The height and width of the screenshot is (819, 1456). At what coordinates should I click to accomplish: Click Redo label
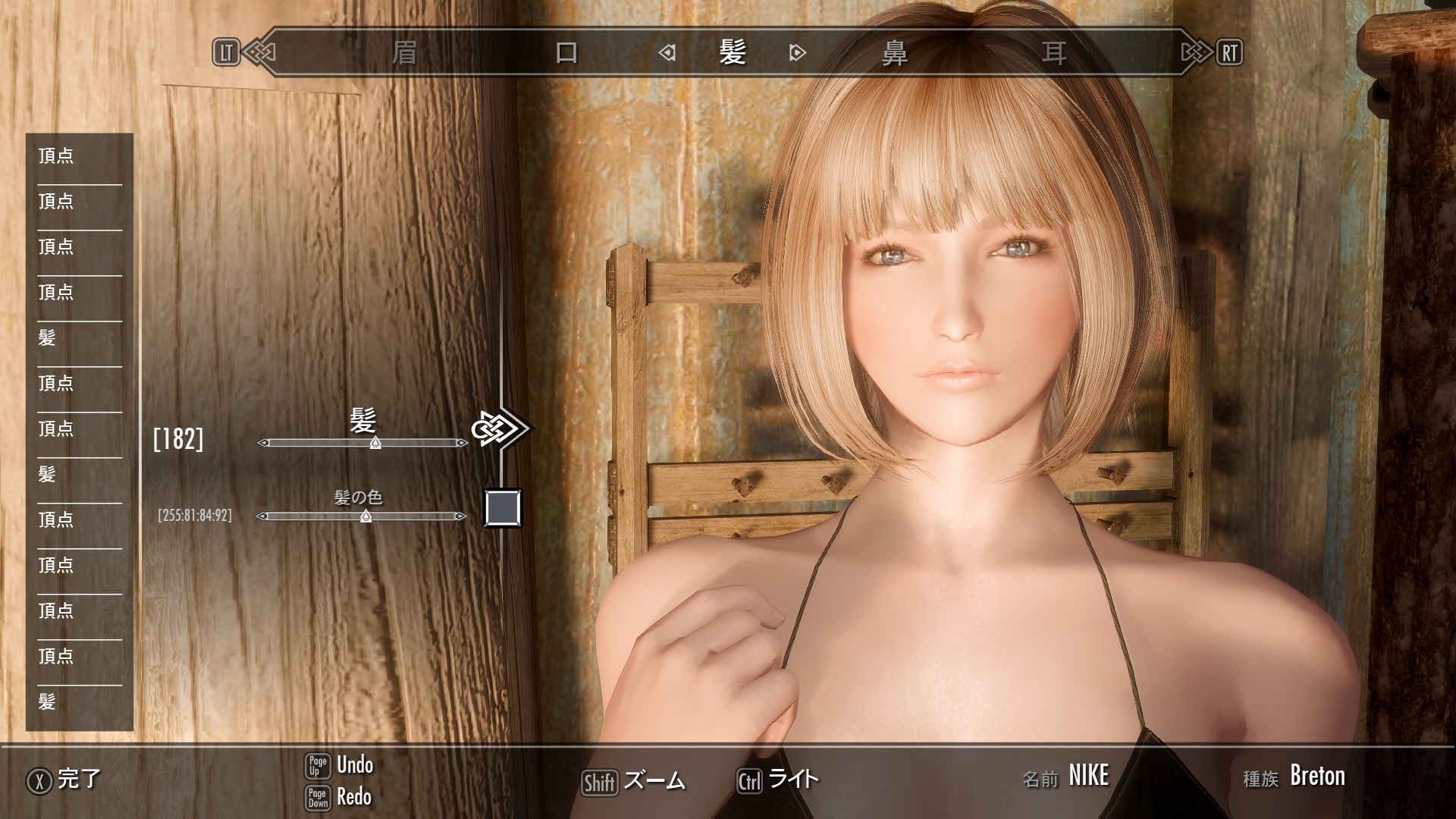(354, 797)
